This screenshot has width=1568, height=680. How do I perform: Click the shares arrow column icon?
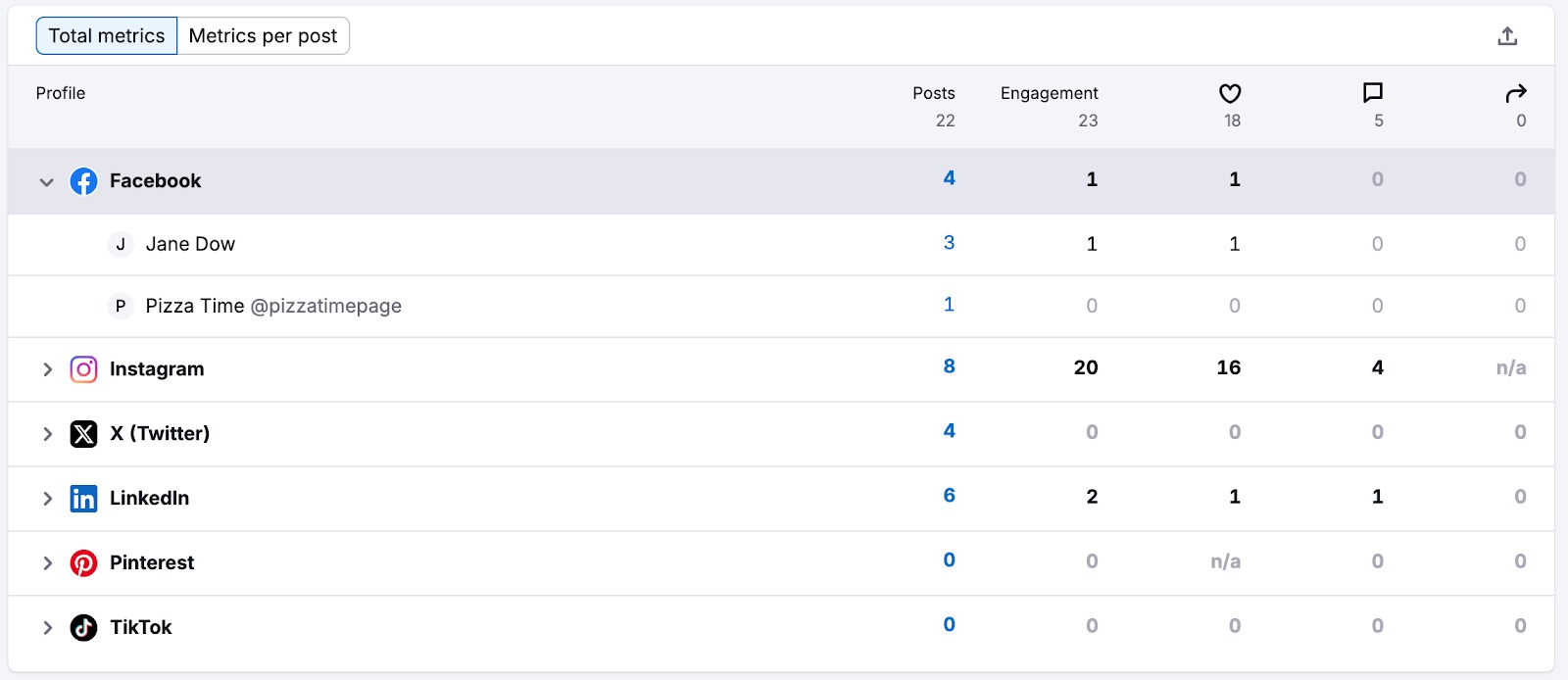coord(1516,93)
